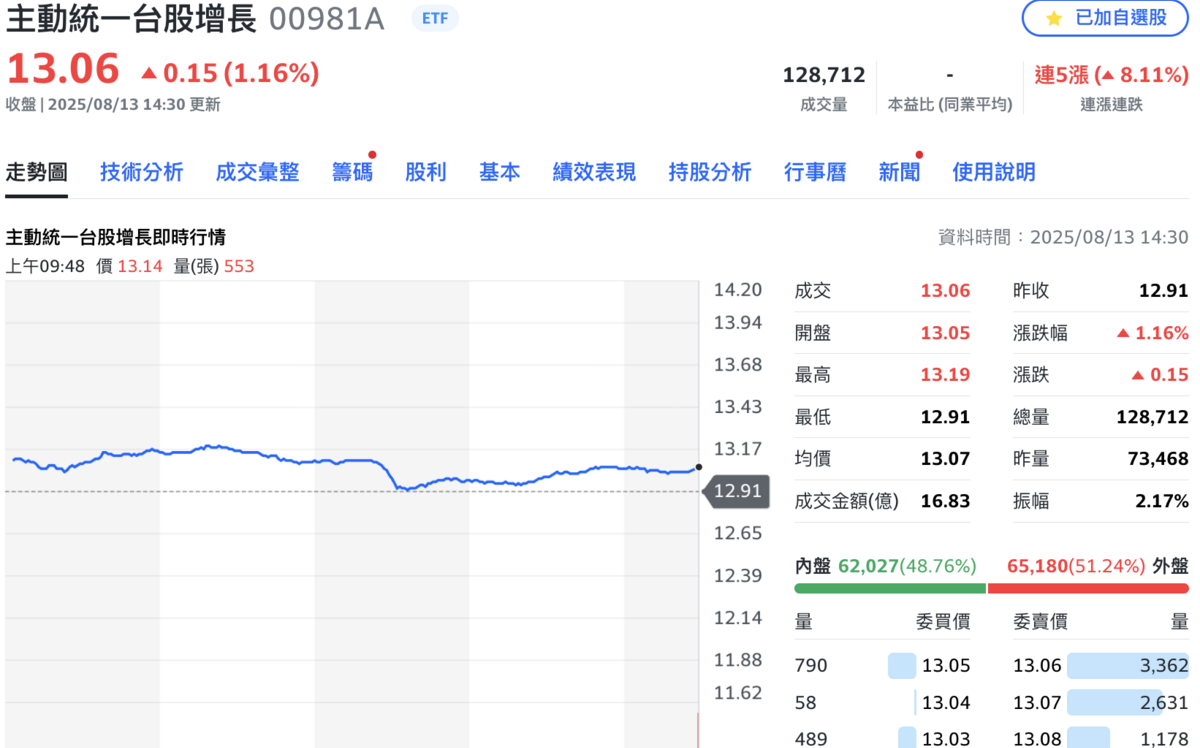Click the large 13.06 price
The image size is (1200, 748).
[63, 69]
